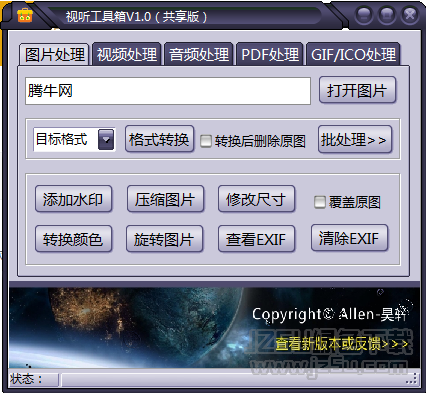Enable the 转换后删除原图 checkbox
The height and width of the screenshot is (393, 426).
[206, 141]
